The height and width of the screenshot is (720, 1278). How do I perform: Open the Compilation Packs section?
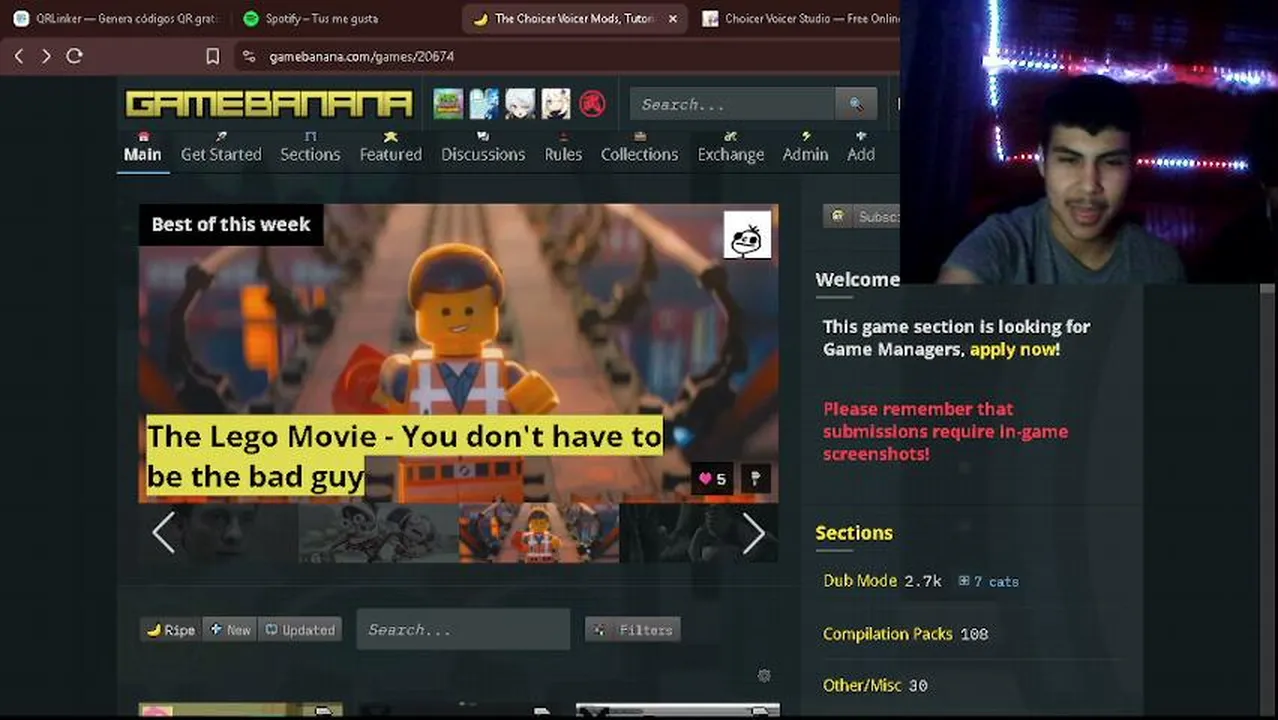887,634
